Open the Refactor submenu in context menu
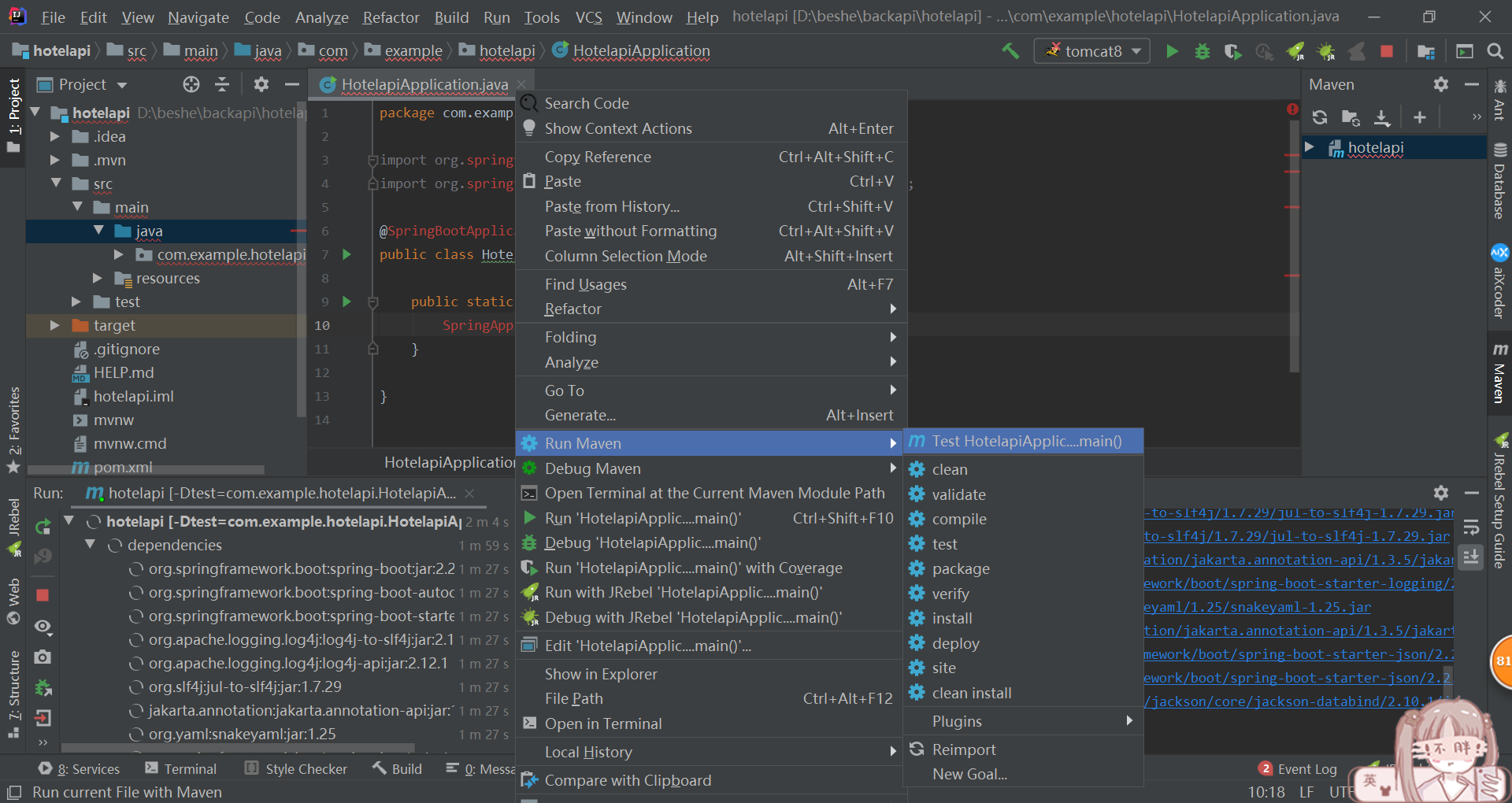 (x=711, y=309)
